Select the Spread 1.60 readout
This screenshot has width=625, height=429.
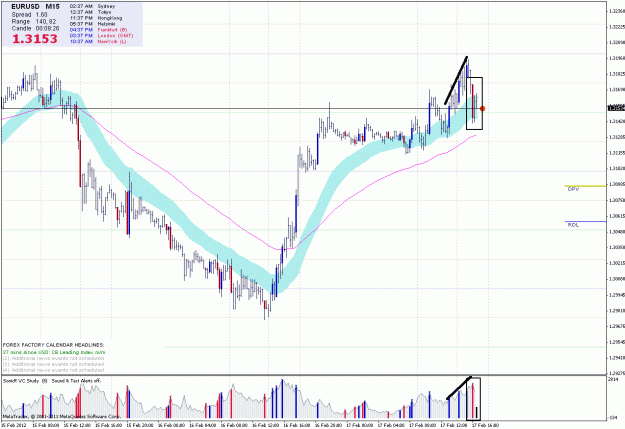click(29, 14)
